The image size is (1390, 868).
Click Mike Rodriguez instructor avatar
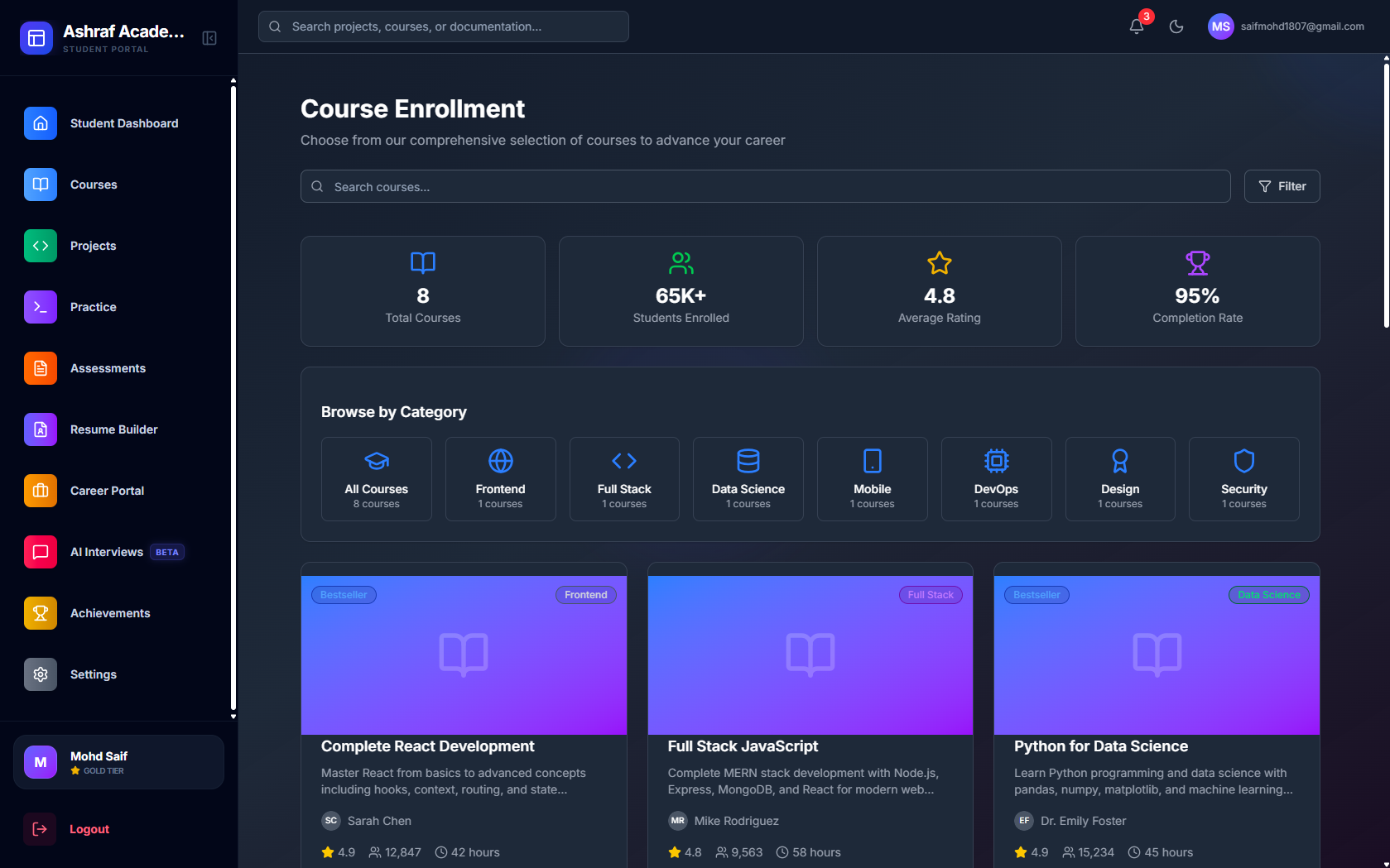(x=678, y=821)
